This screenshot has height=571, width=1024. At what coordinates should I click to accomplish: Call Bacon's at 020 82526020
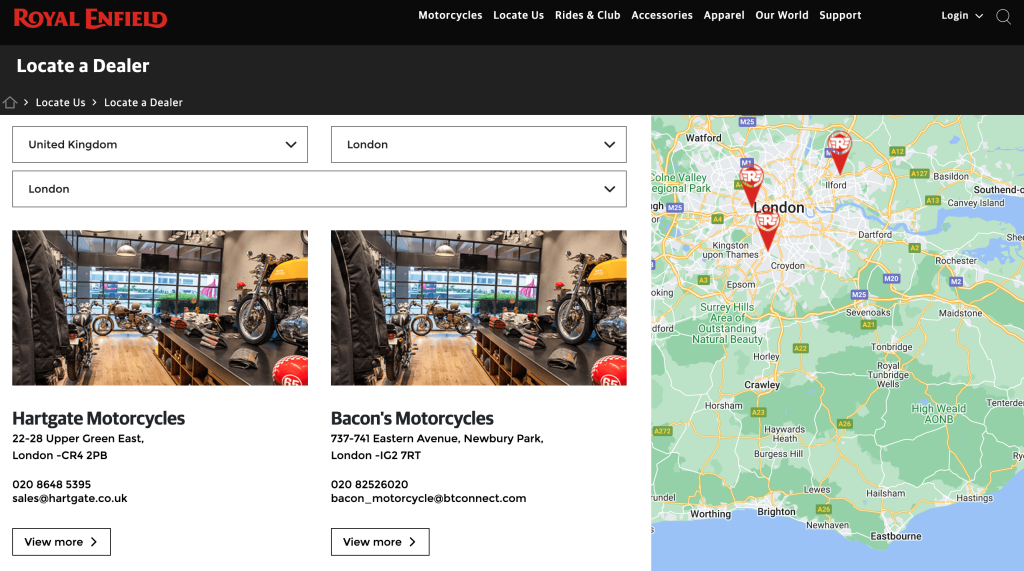(x=370, y=484)
